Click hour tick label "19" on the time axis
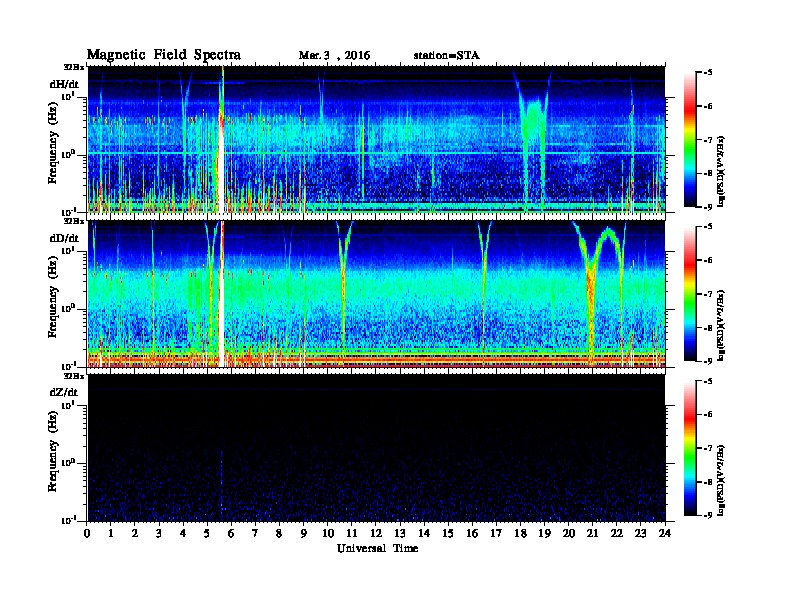Screen dimensions: 792x612 coord(544,534)
